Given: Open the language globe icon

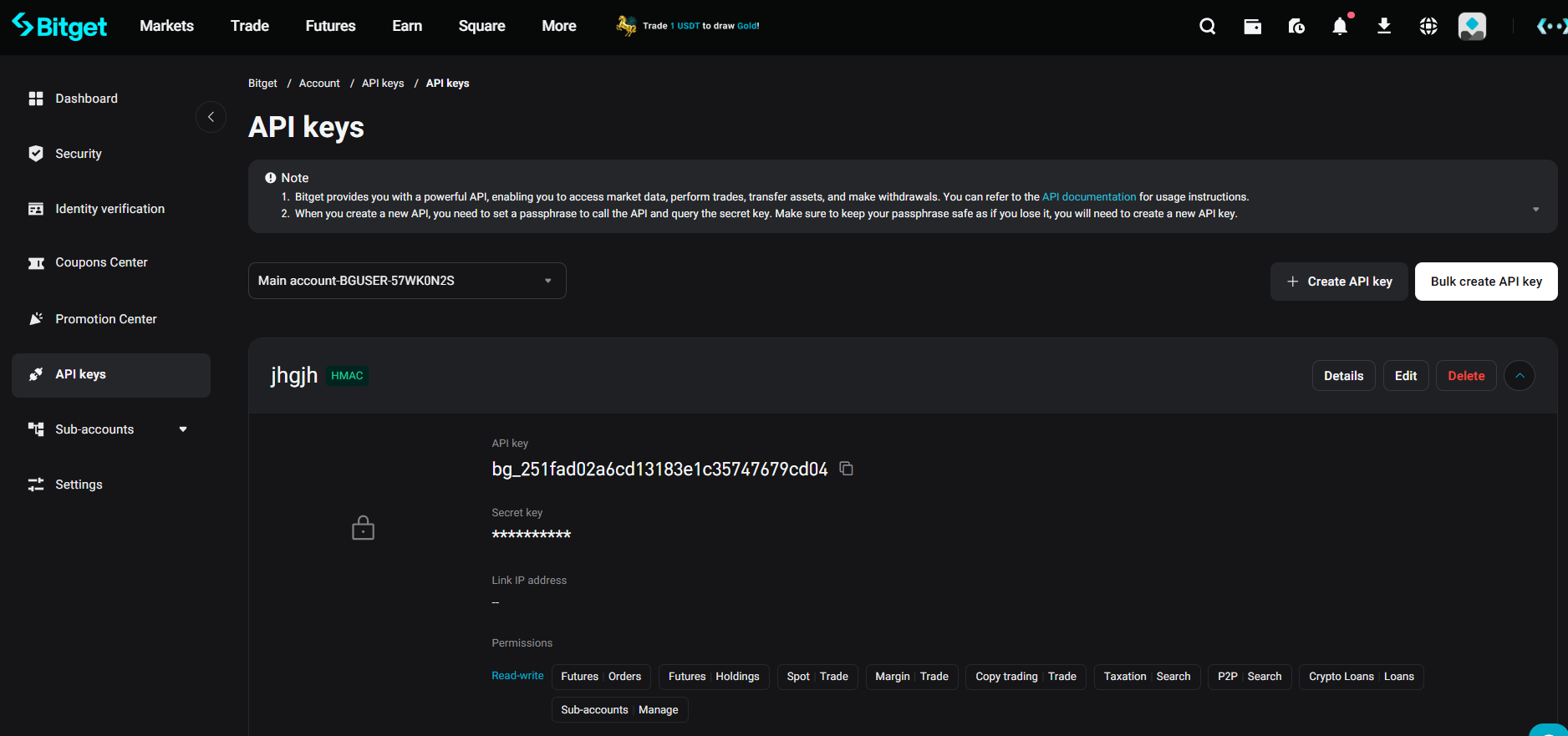Looking at the screenshot, I should (x=1428, y=27).
